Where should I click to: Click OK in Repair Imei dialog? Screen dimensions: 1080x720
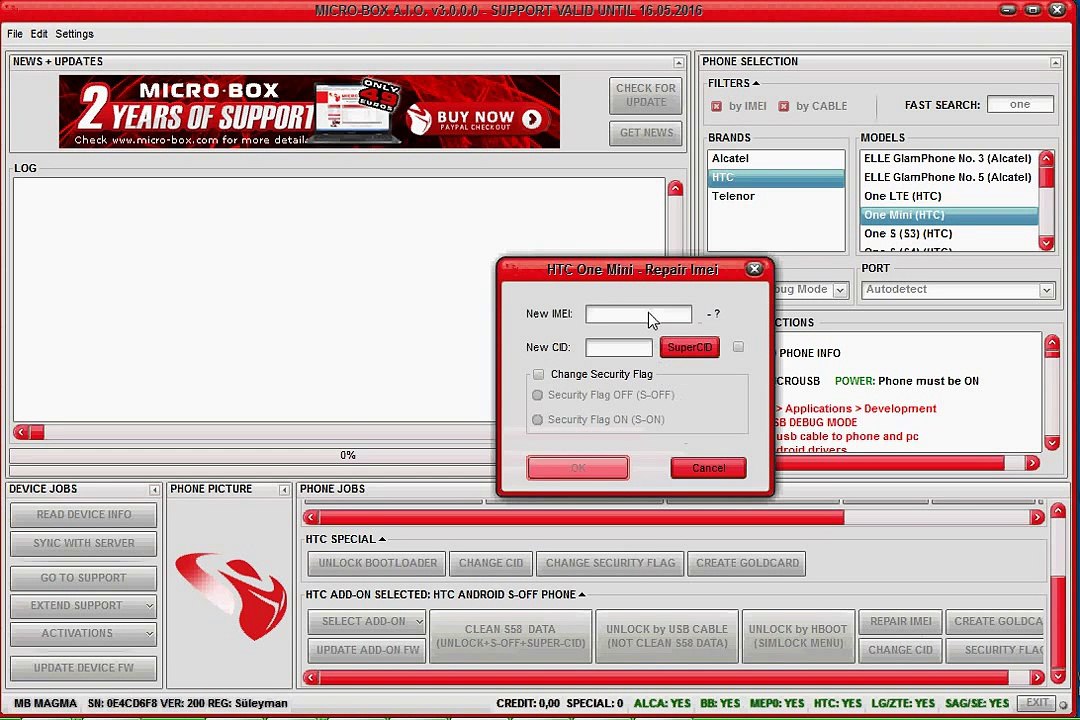pos(578,468)
